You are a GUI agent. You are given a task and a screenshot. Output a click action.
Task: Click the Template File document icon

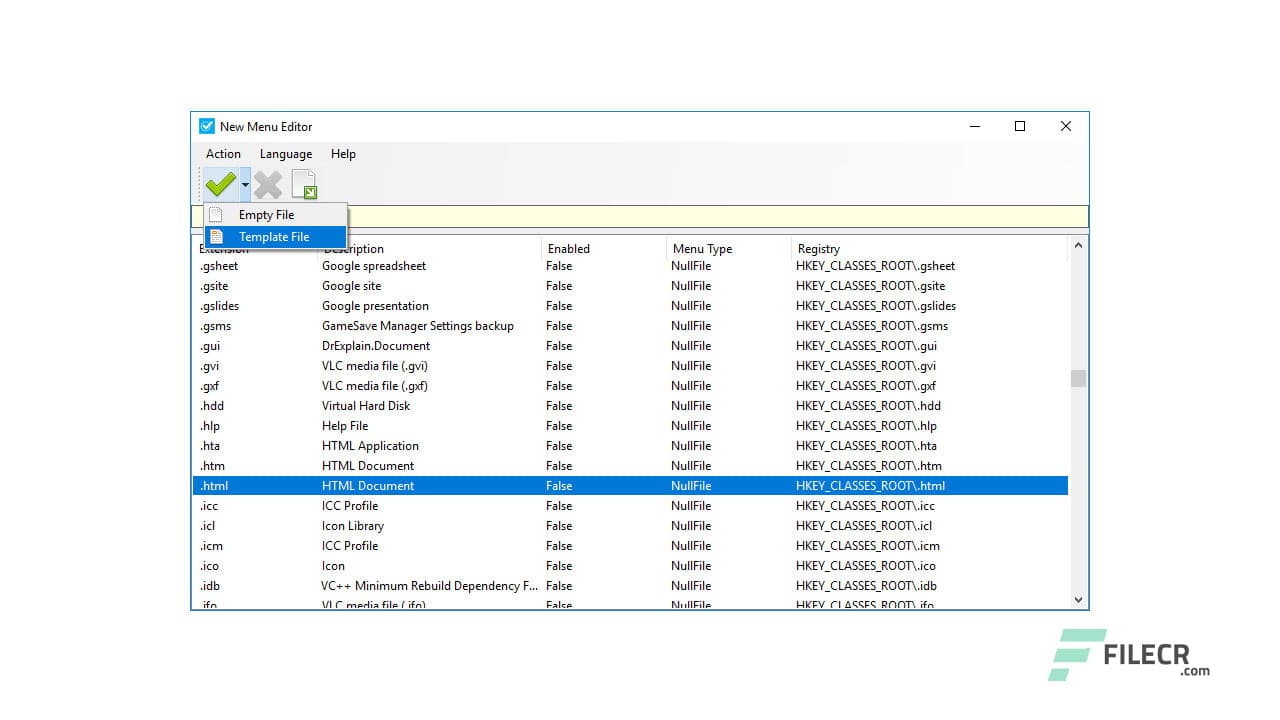pos(217,236)
